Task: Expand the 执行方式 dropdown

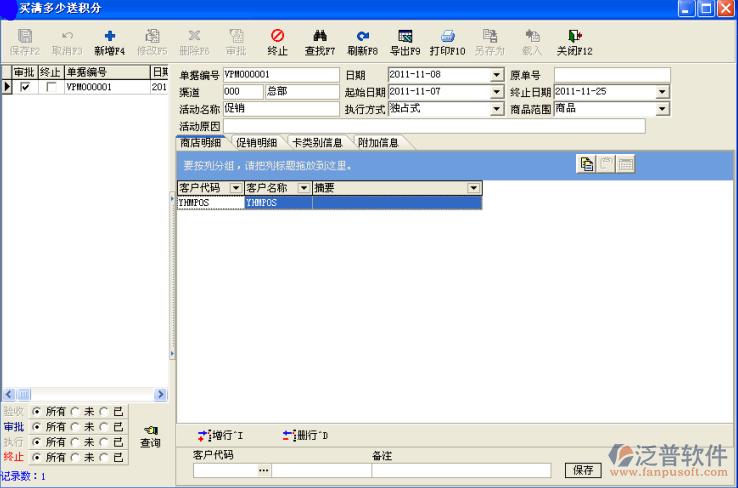Action: [497, 109]
